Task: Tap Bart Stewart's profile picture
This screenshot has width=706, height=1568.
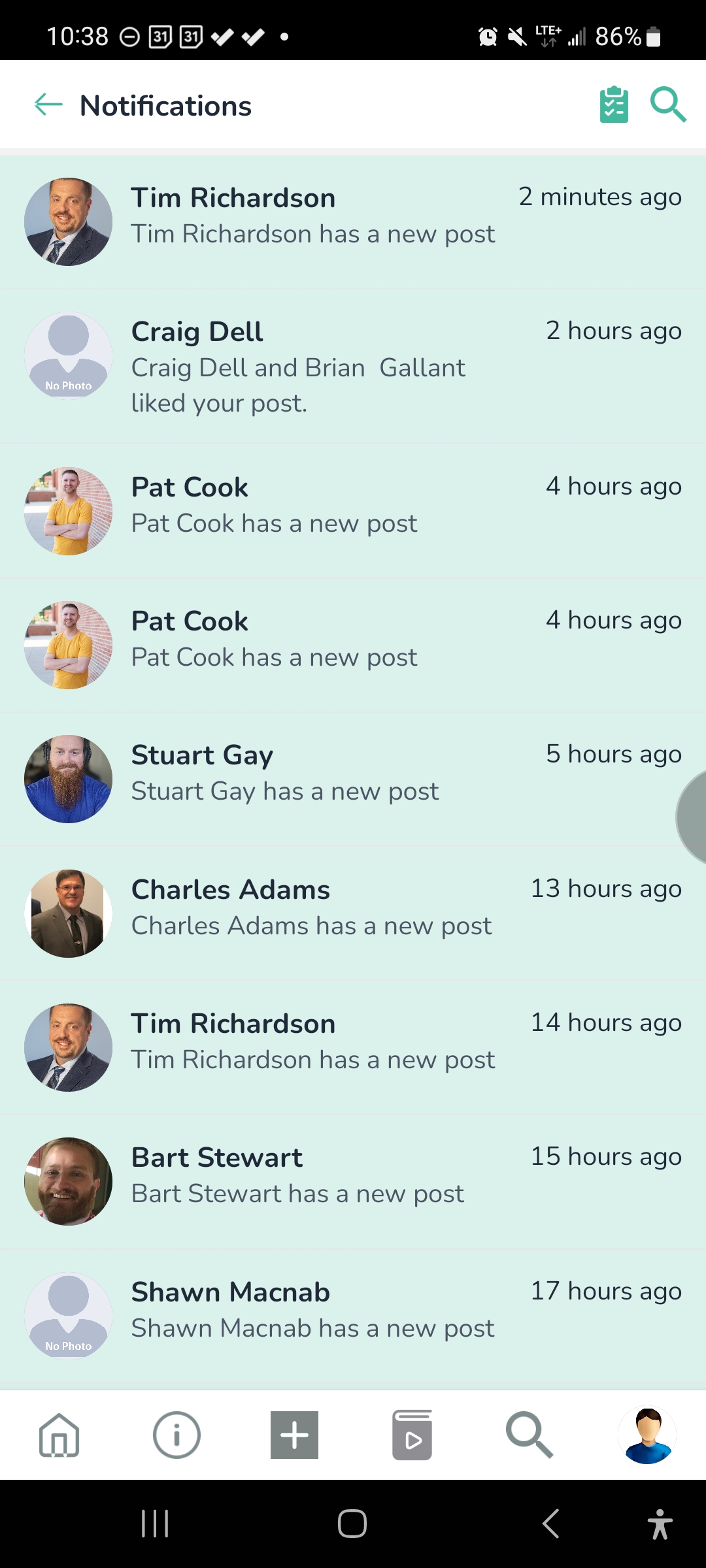Action: point(68,1181)
